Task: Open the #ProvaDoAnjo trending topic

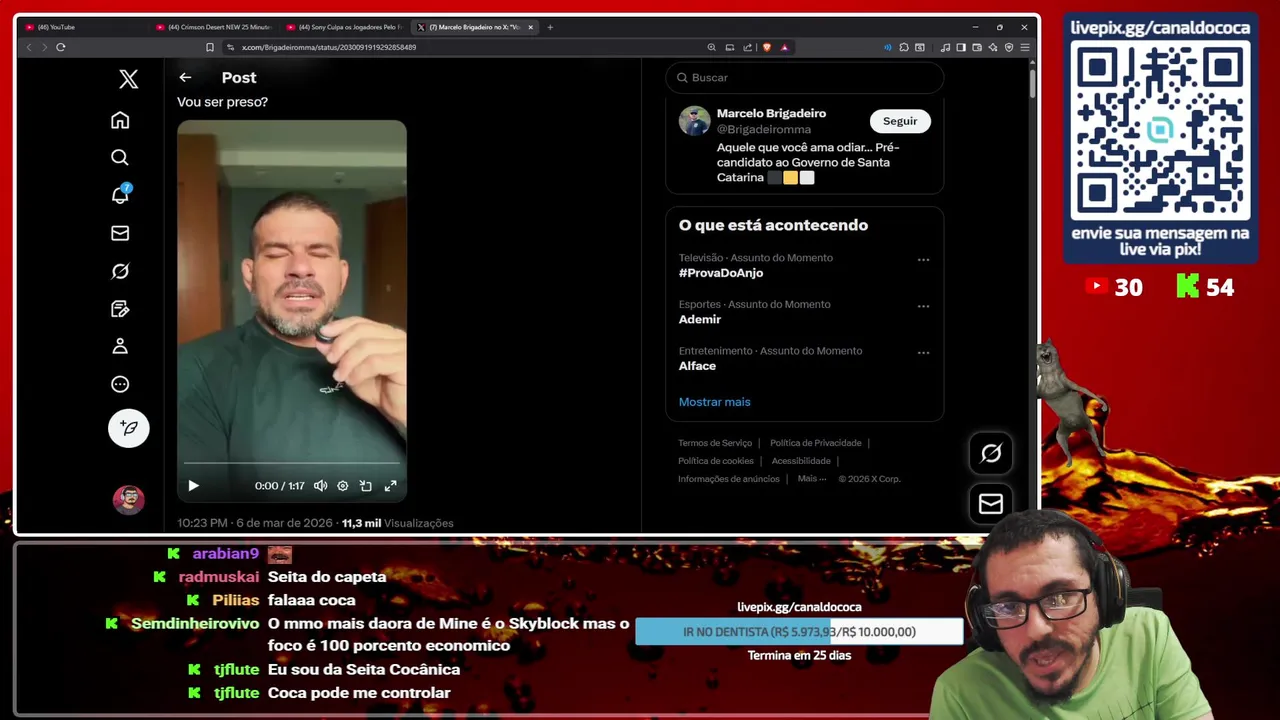Action: pos(721,273)
